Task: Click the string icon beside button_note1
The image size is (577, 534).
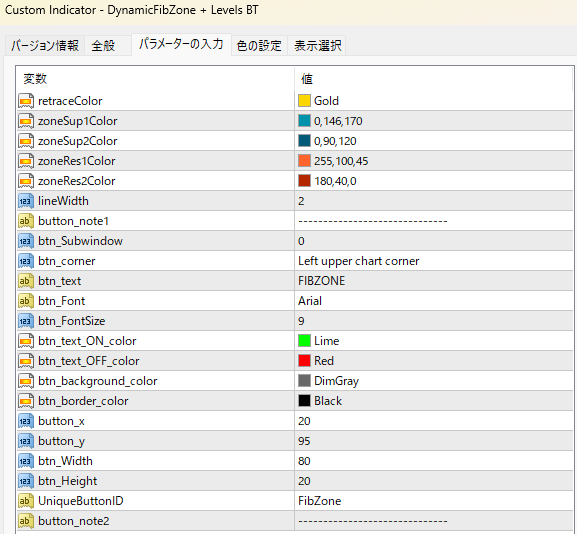Action: click(x=26, y=221)
